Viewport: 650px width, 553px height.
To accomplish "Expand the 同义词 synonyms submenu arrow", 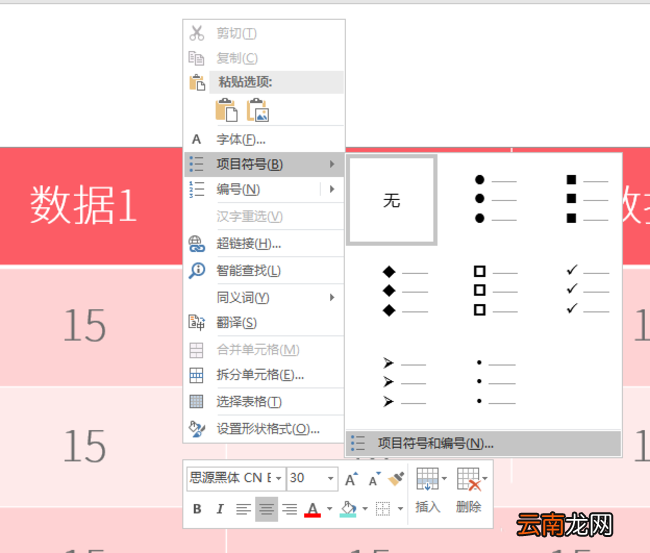I will click(x=332, y=297).
